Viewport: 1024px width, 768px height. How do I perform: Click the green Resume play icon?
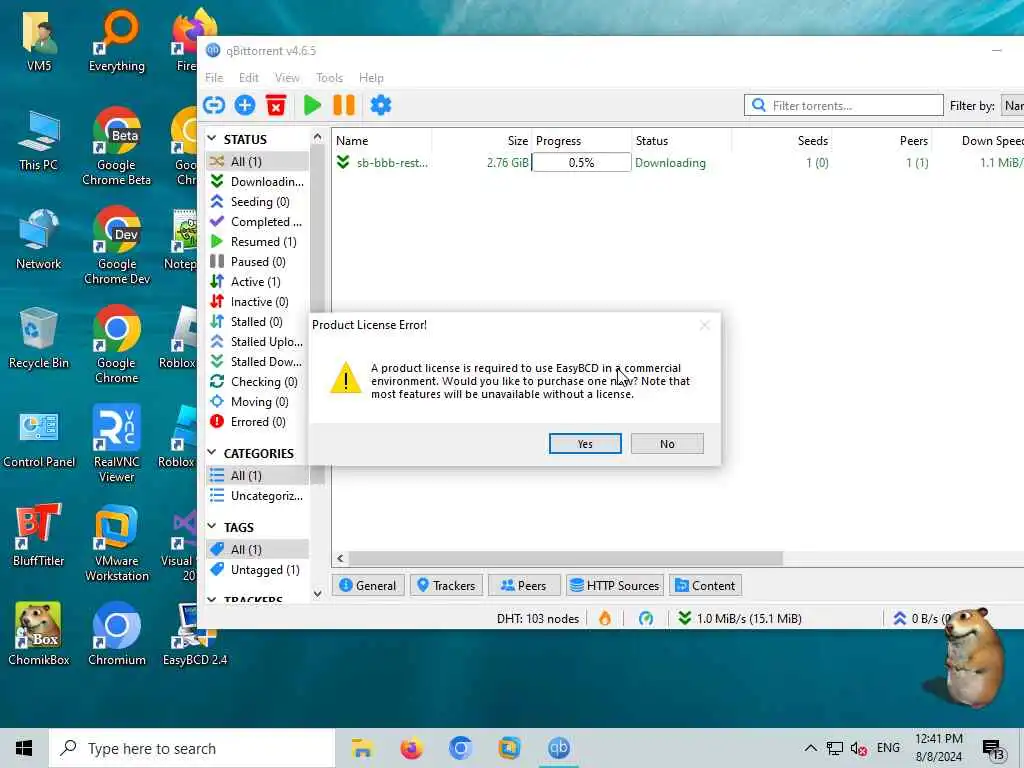tap(312, 105)
